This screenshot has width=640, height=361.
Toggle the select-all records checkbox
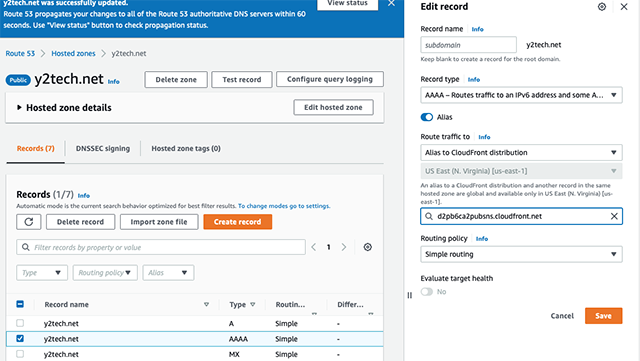[20, 304]
